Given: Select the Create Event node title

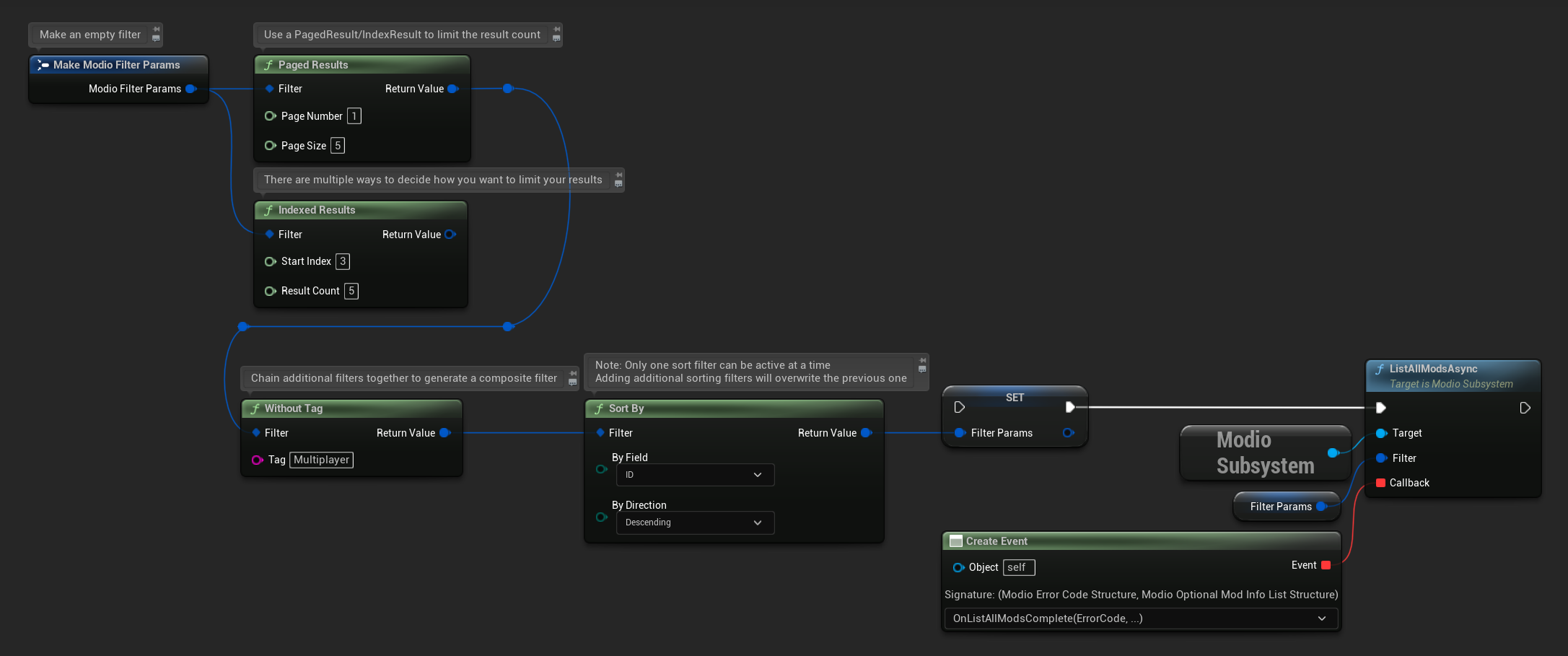Looking at the screenshot, I should [997, 541].
